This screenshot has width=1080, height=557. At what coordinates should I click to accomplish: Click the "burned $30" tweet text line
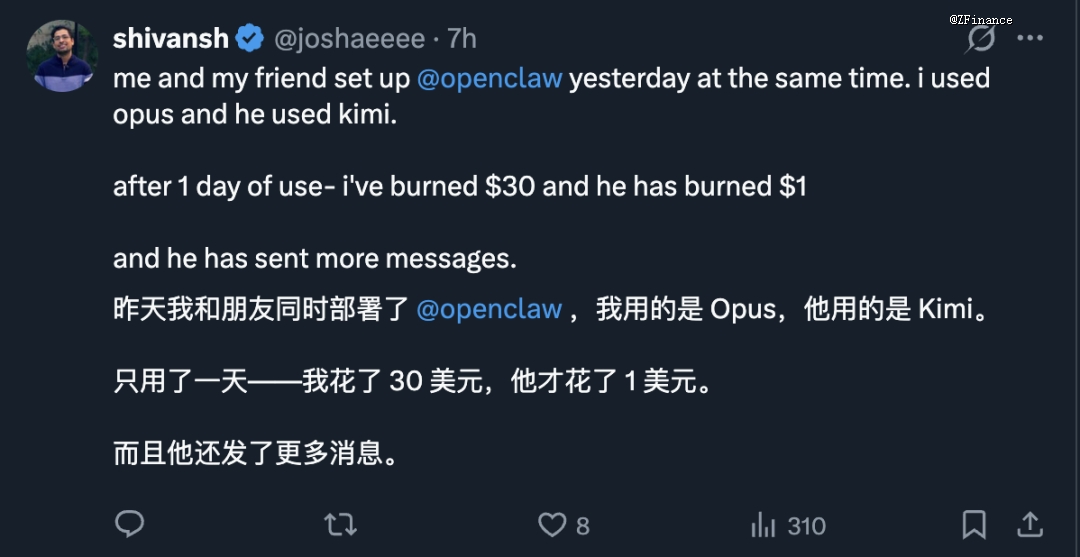[x=459, y=186]
